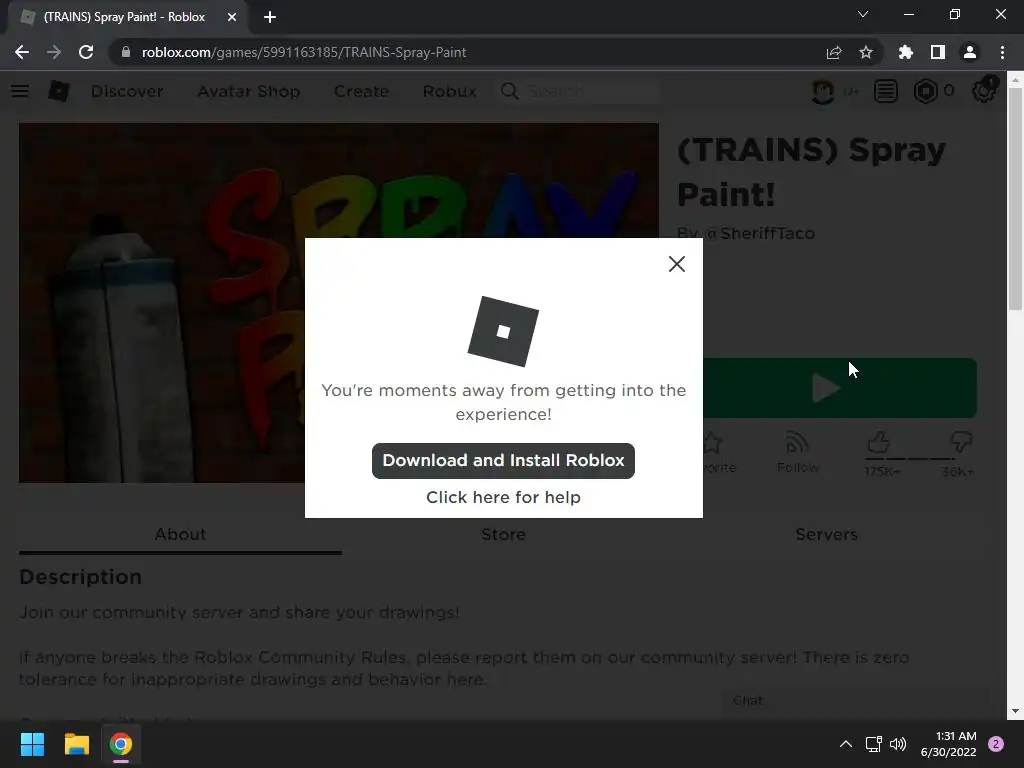This screenshot has height=768, width=1024.
Task: Open the Robux page
Action: tap(449, 91)
